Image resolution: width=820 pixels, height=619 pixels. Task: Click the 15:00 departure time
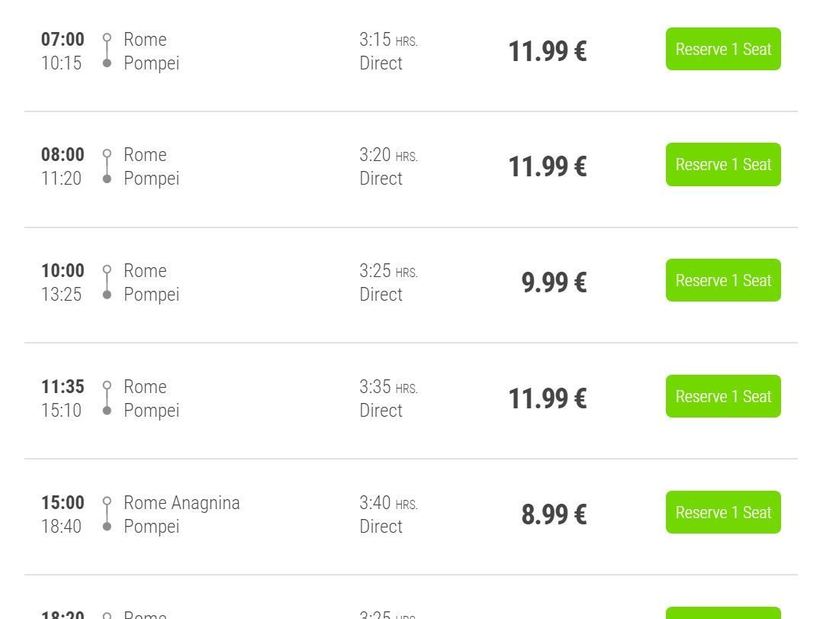(x=62, y=503)
